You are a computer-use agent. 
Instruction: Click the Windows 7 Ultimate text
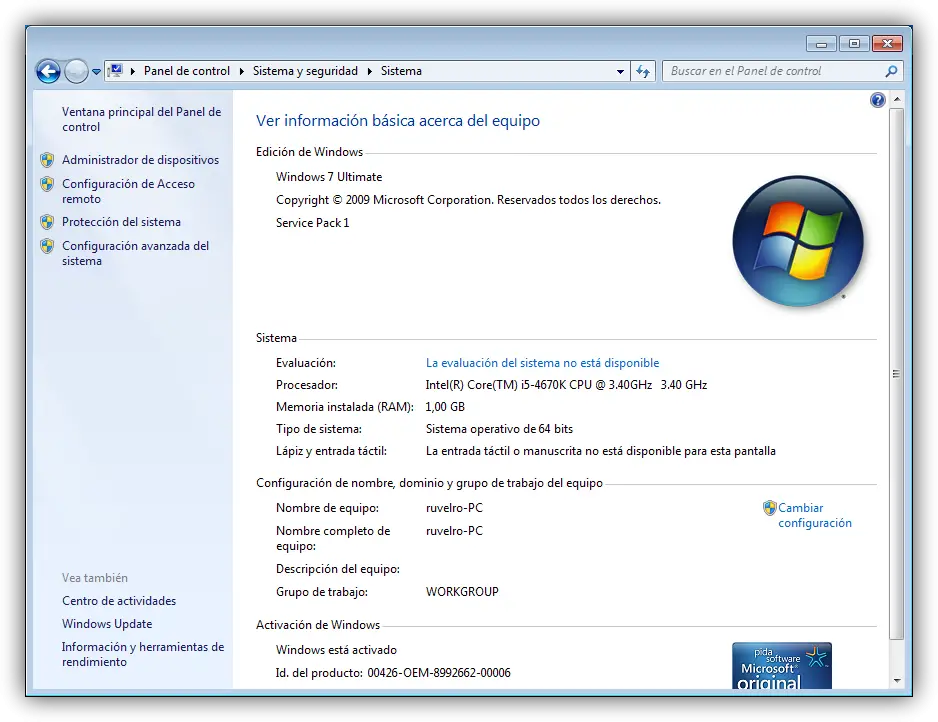click(x=329, y=176)
